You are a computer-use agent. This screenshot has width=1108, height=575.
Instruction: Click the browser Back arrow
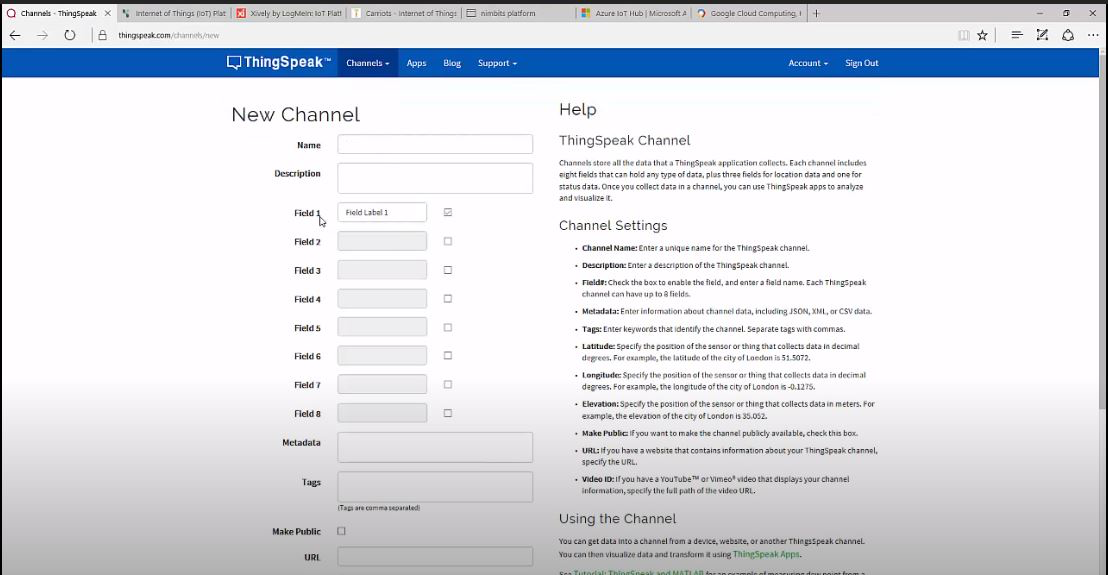pyautogui.click(x=15, y=35)
